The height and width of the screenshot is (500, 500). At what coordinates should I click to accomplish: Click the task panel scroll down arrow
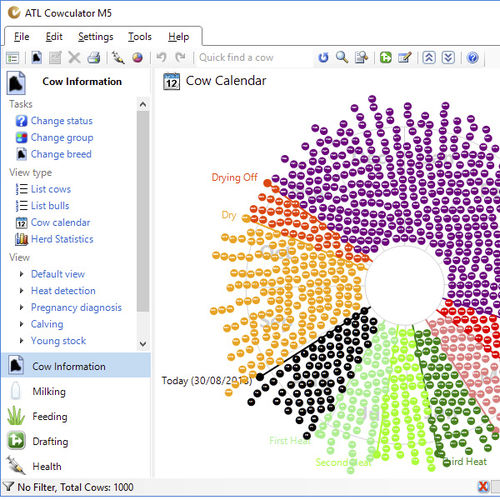tap(143, 343)
